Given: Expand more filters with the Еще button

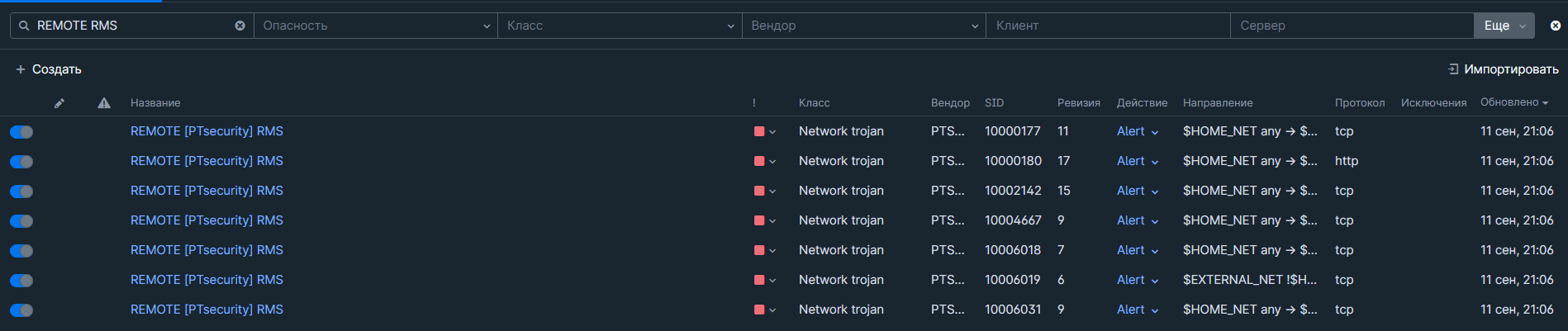Looking at the screenshot, I should click(x=1504, y=26).
